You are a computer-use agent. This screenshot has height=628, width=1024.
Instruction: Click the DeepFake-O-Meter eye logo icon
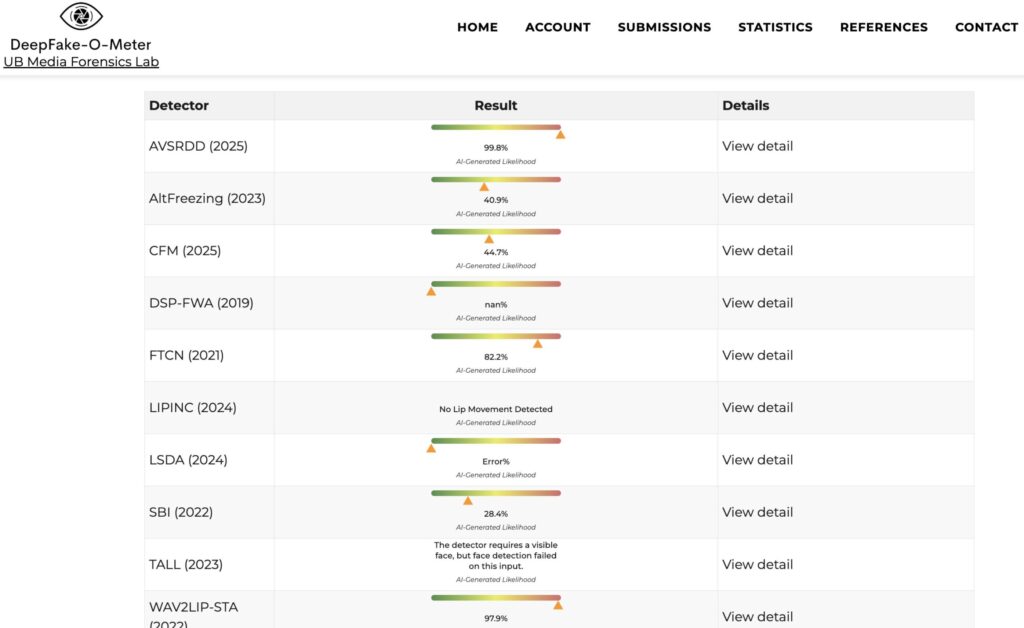(x=81, y=16)
